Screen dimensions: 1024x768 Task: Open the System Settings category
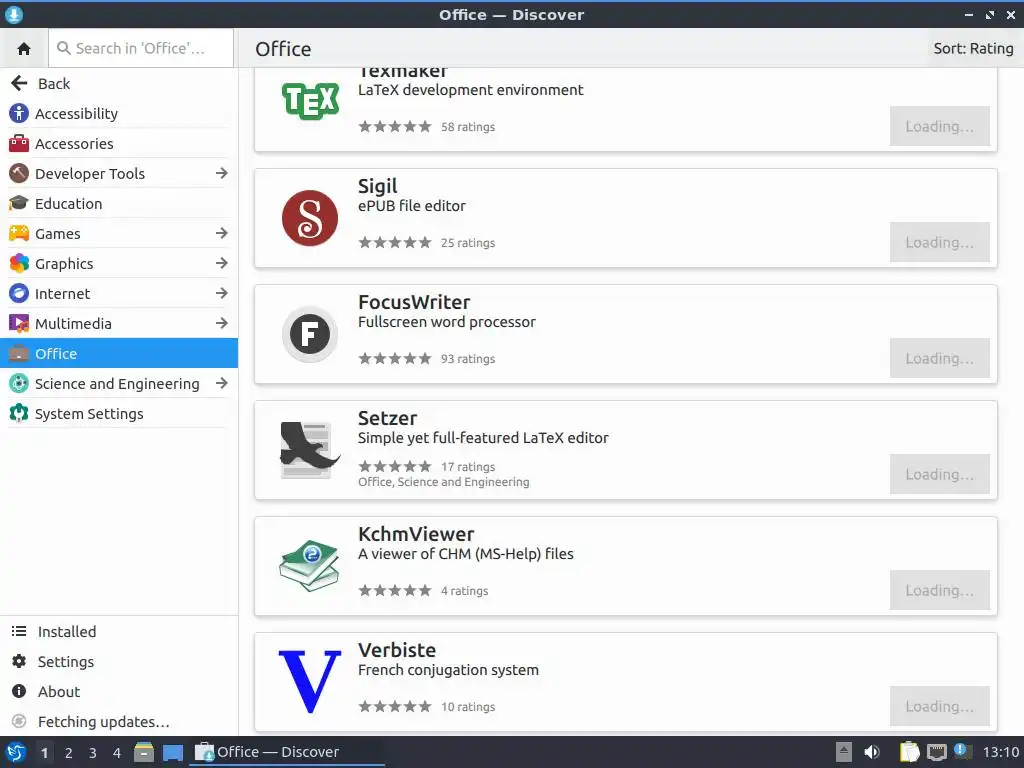[119, 414]
